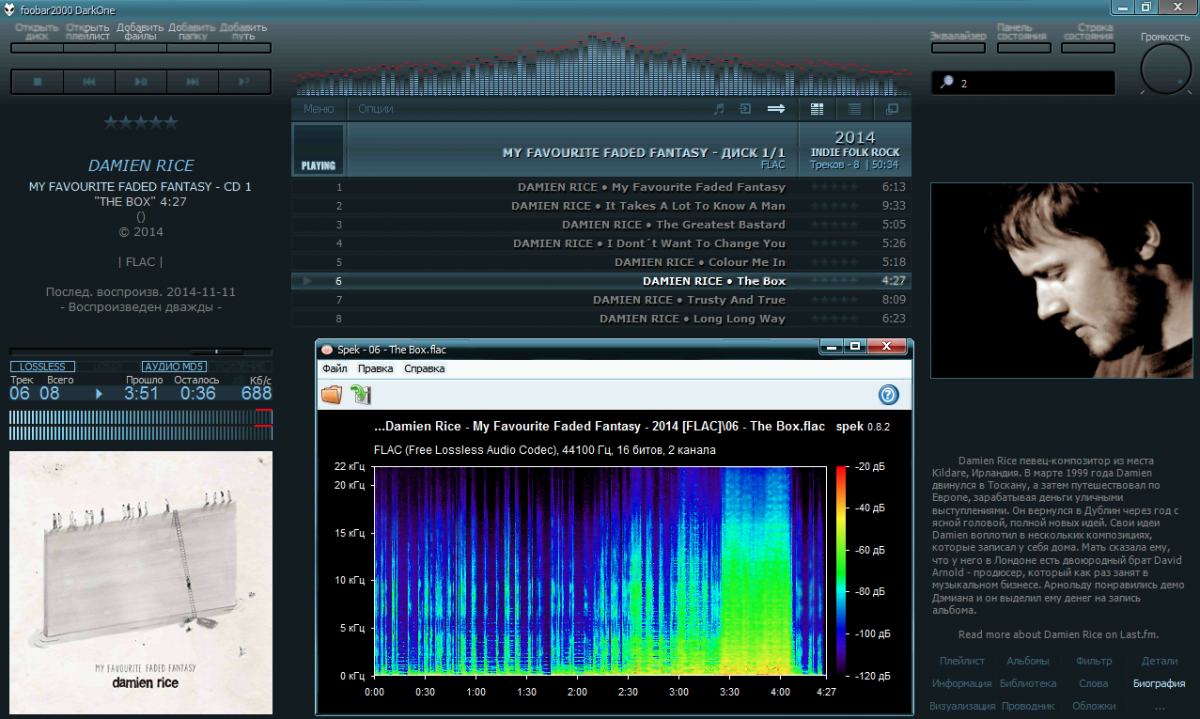Viewport: 1200px width, 719px height.
Task: Switch to the Альбомы tab
Action: 1028,661
